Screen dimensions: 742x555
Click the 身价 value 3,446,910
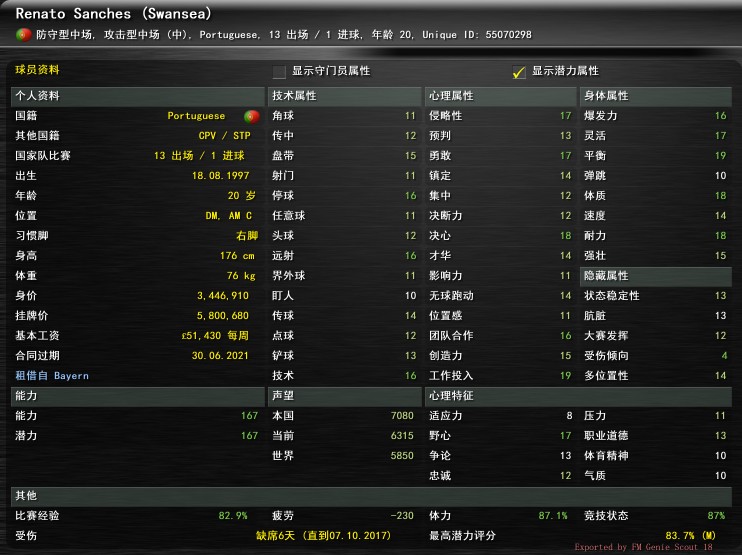[223, 296]
